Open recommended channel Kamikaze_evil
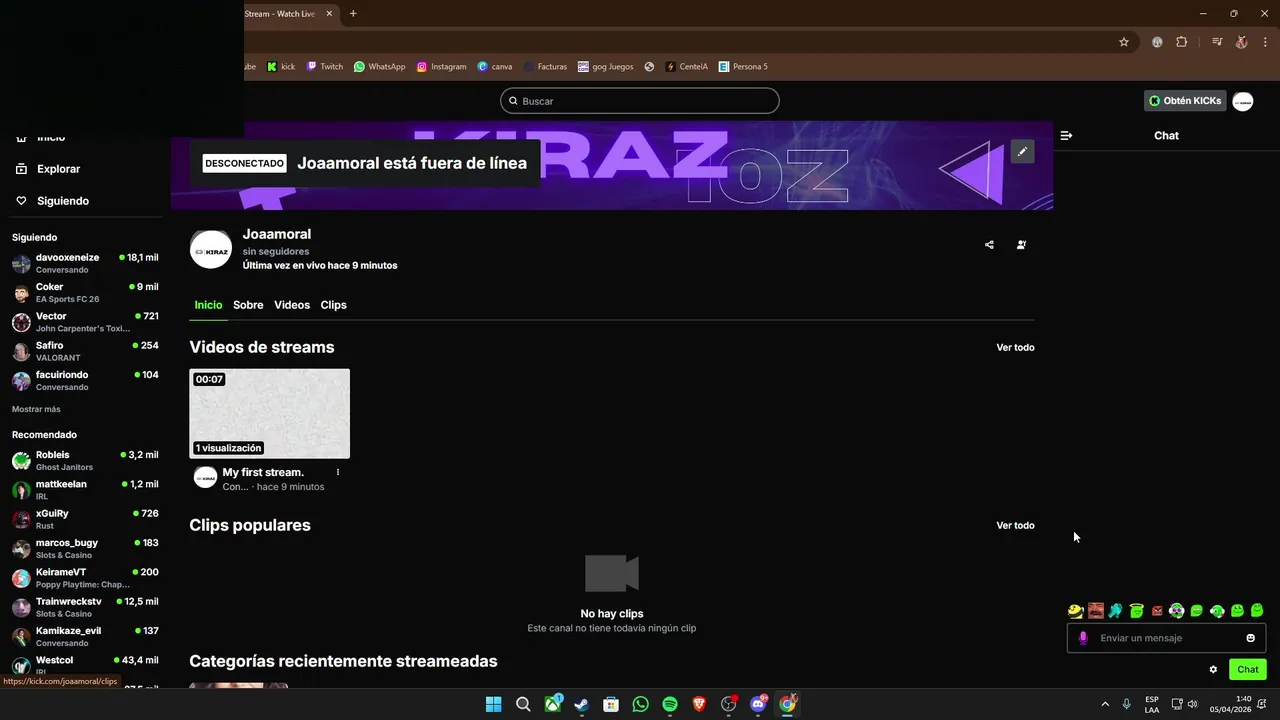This screenshot has height=720, width=1280. click(85, 637)
